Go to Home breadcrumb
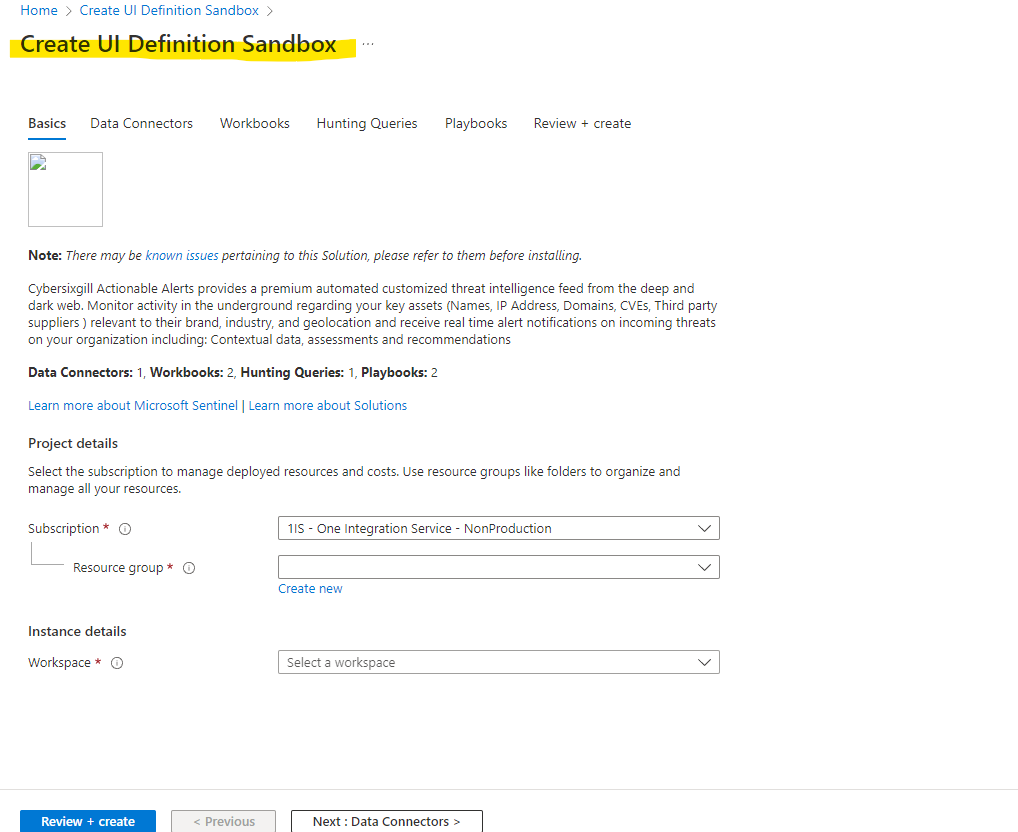1018x832 pixels. [x=39, y=10]
